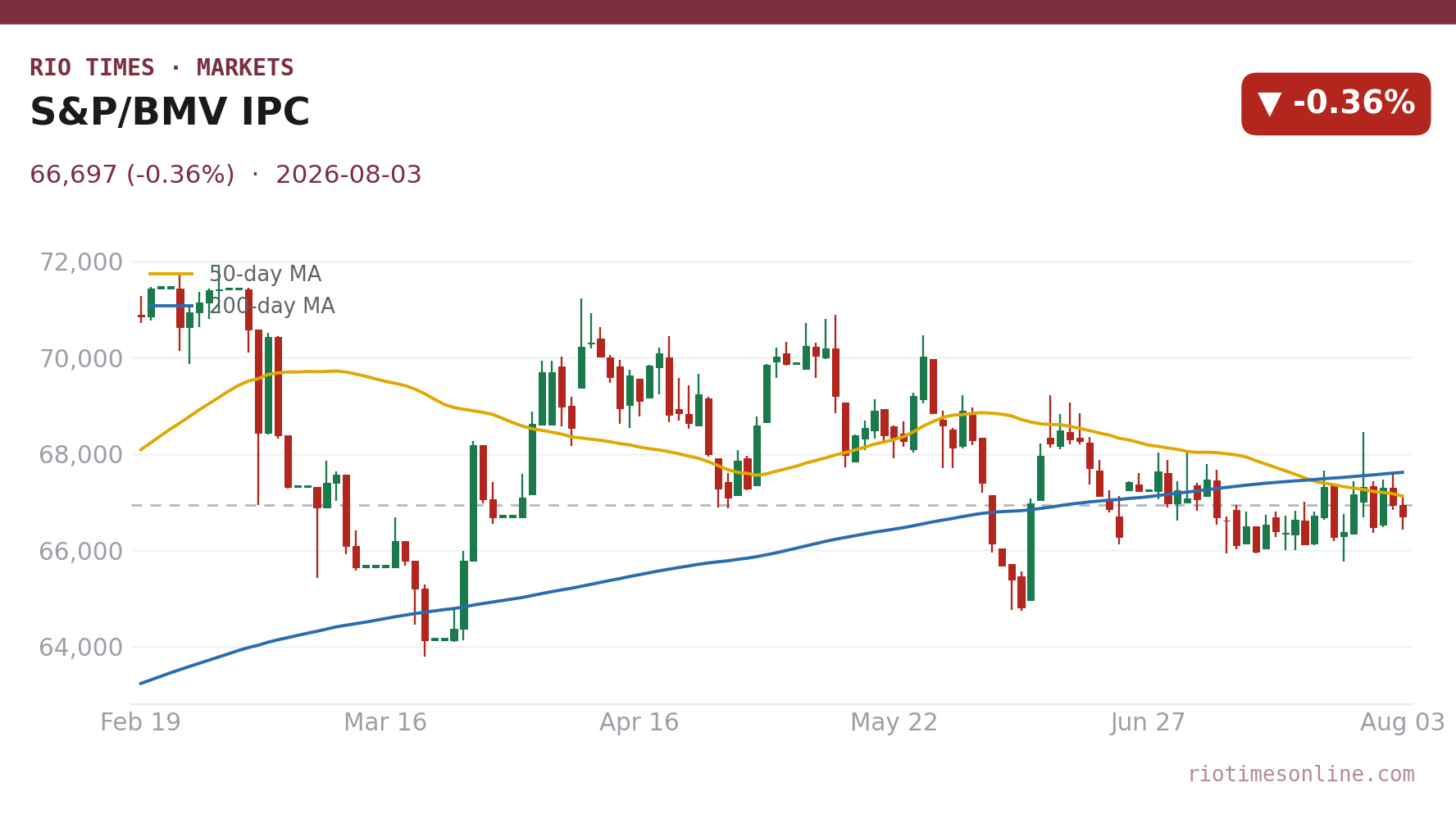Click the 66,697 (-0.36%) price line
Viewport: 1456px width, 819px height.
225,175
